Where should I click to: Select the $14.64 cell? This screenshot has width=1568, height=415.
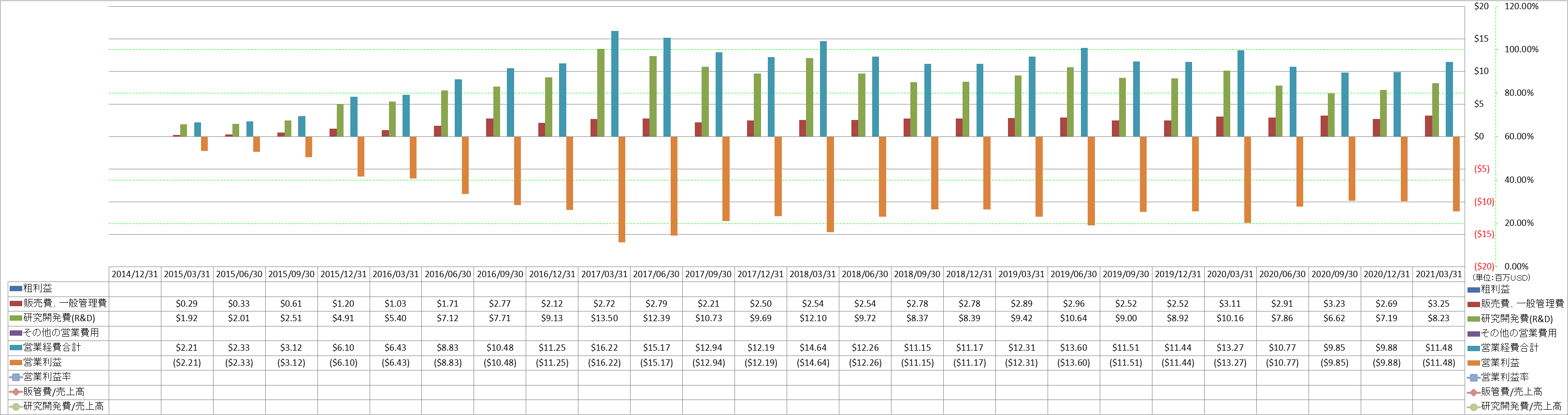(x=813, y=347)
